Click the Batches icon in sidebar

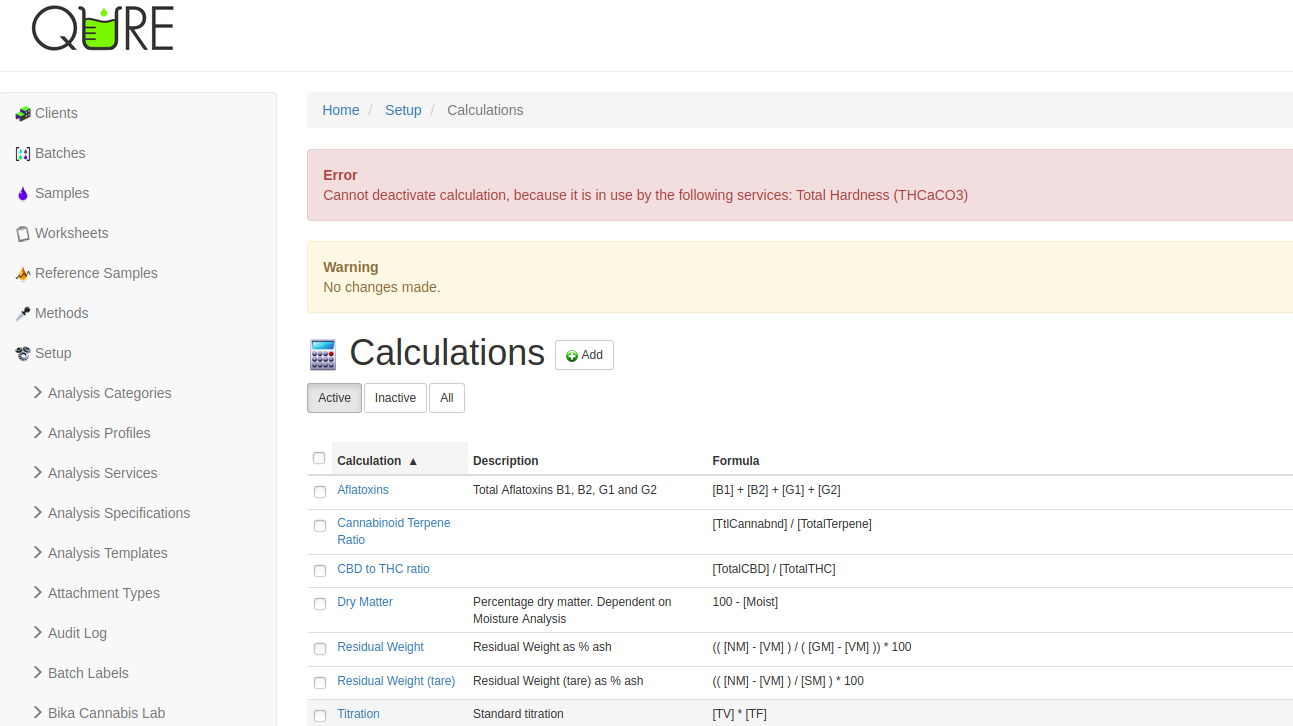23,154
